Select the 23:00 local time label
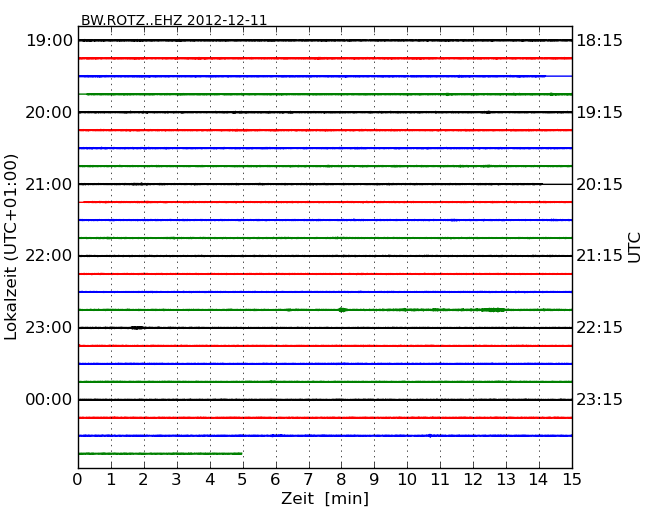650x520 pixels. 49,328
